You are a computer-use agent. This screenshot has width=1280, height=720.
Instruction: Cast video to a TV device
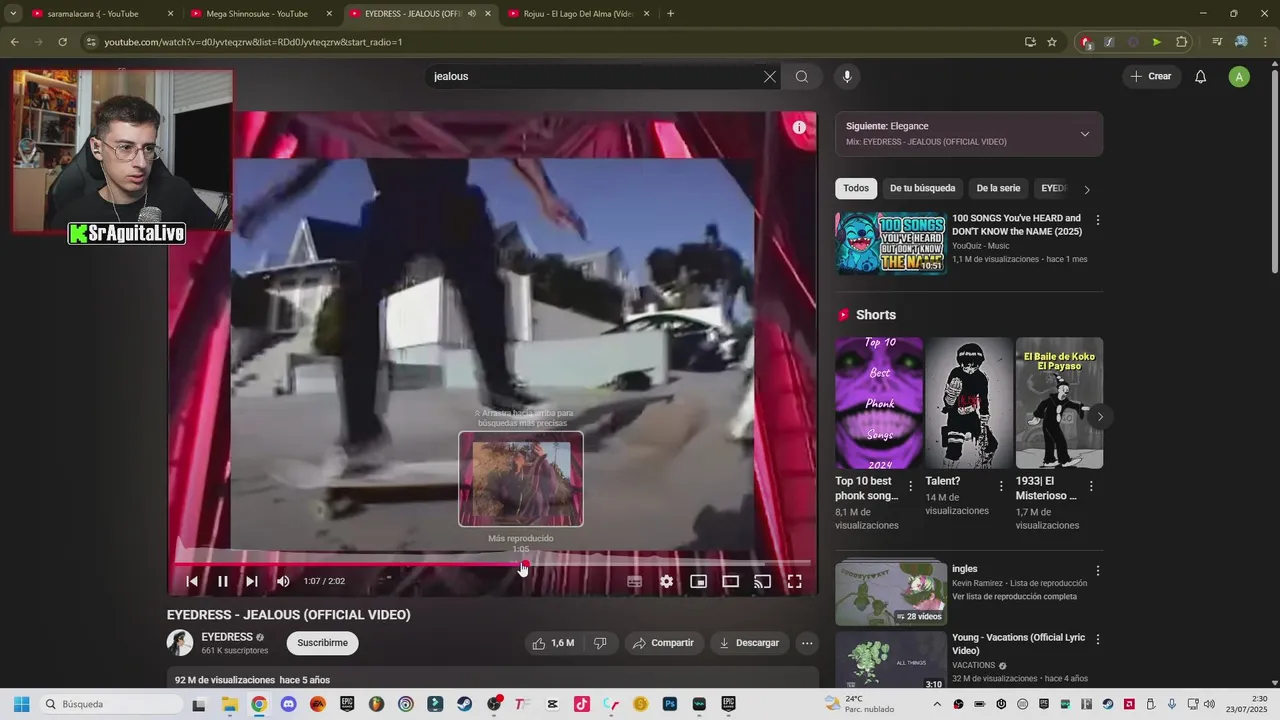(762, 581)
